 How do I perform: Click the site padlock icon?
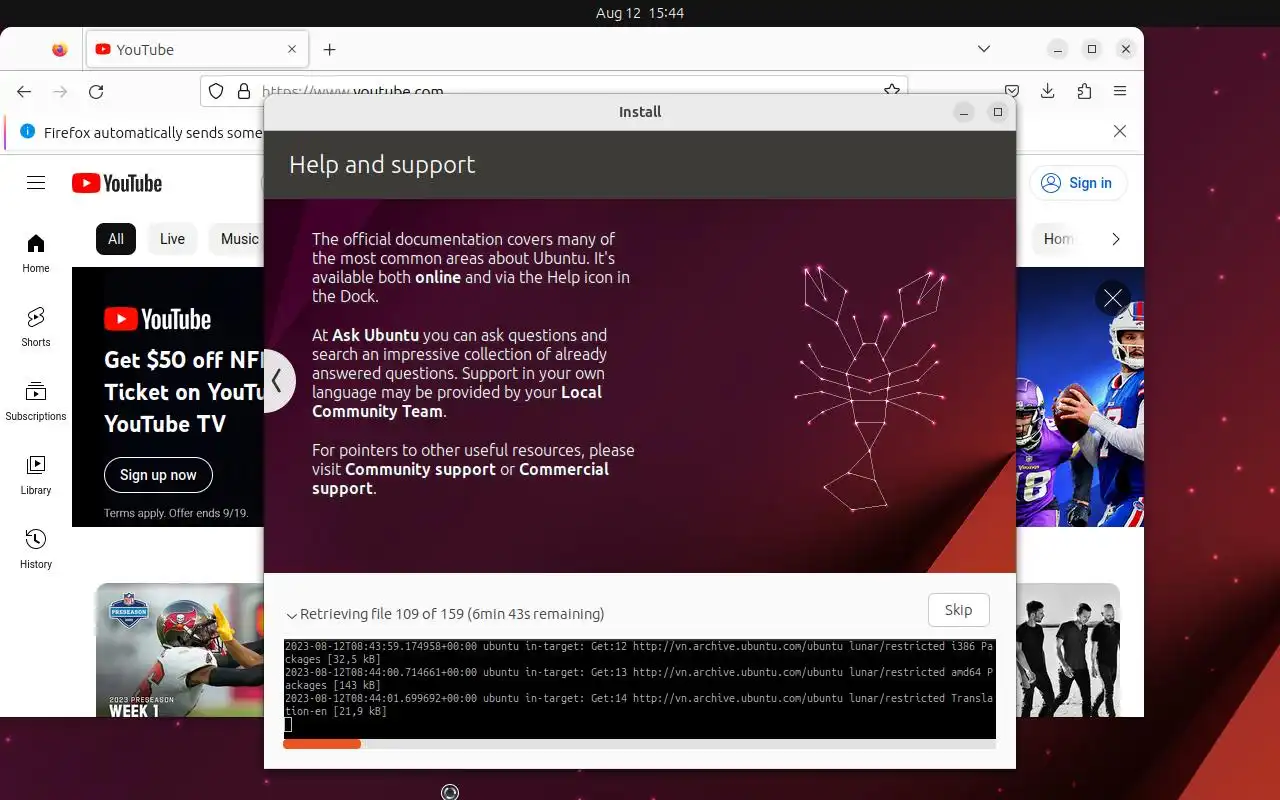[x=243, y=91]
